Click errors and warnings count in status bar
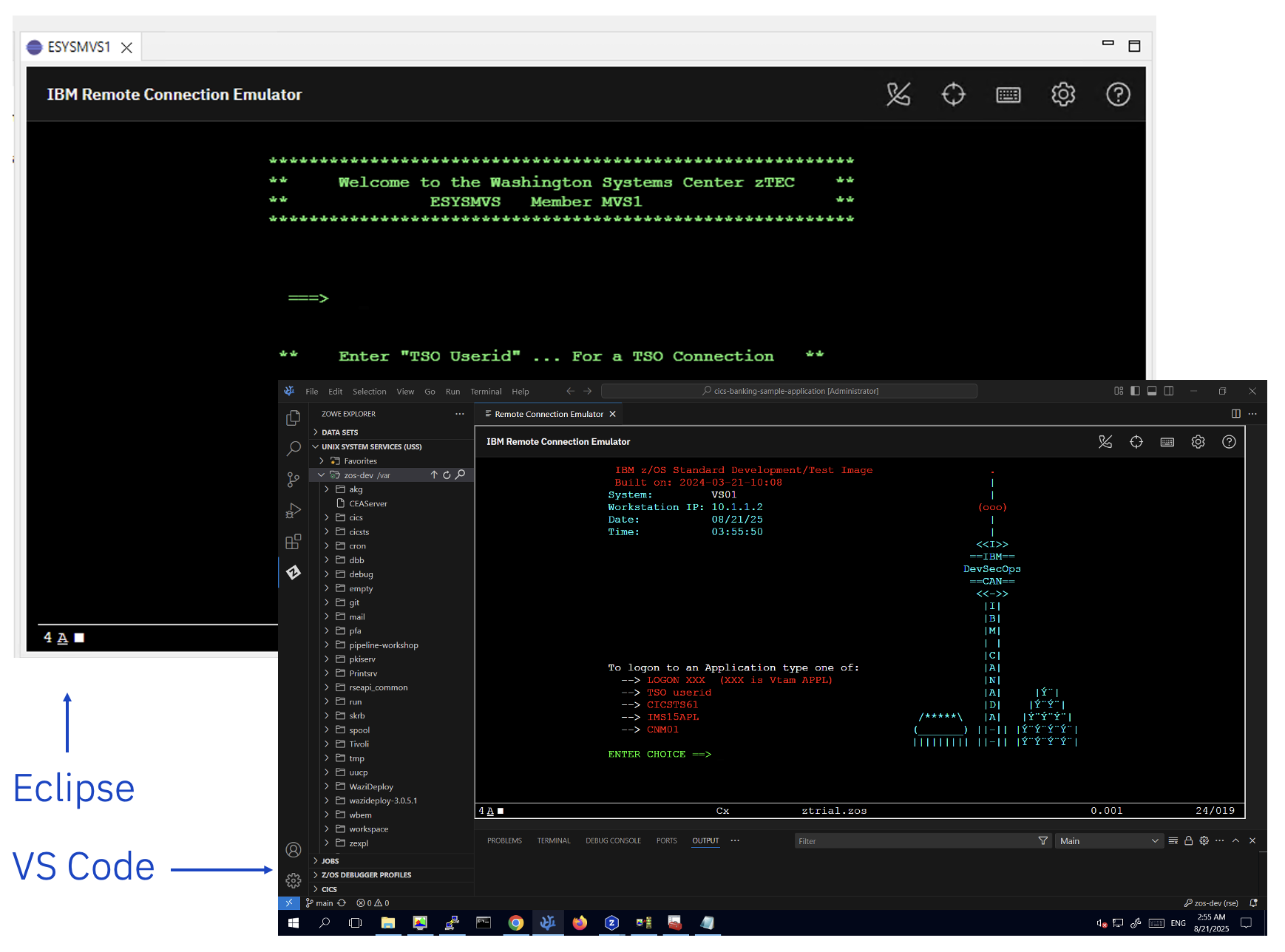This screenshot has height=952, width=1285. point(373,903)
